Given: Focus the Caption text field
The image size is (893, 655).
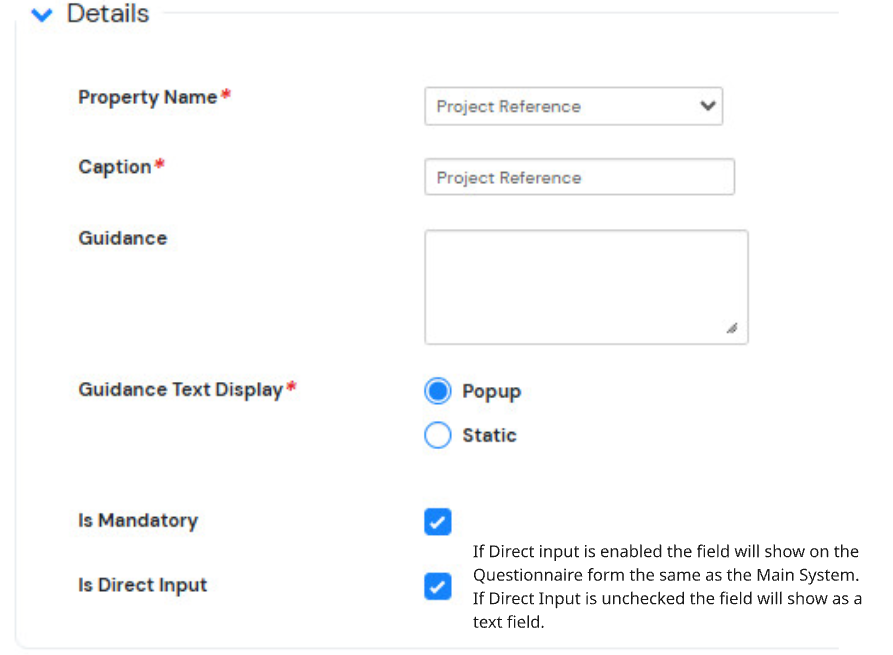Looking at the screenshot, I should click(579, 177).
